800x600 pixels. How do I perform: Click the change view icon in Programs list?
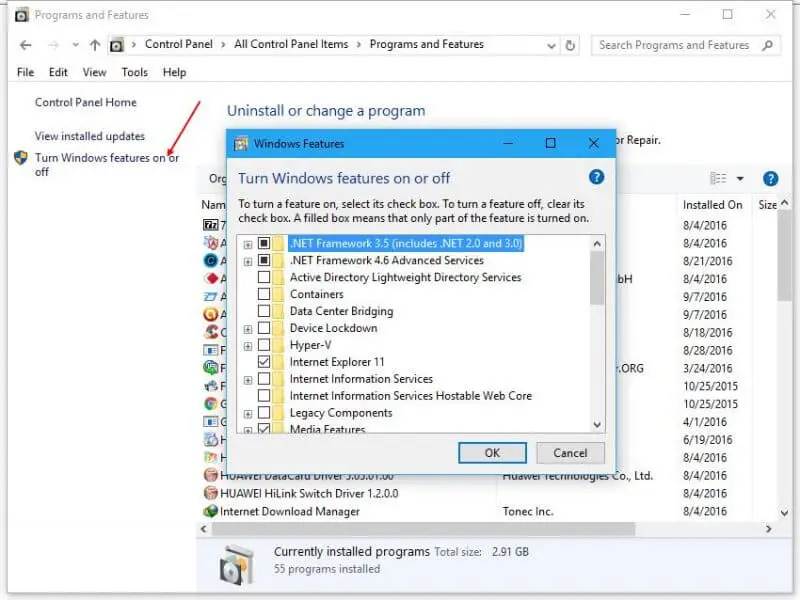click(718, 178)
